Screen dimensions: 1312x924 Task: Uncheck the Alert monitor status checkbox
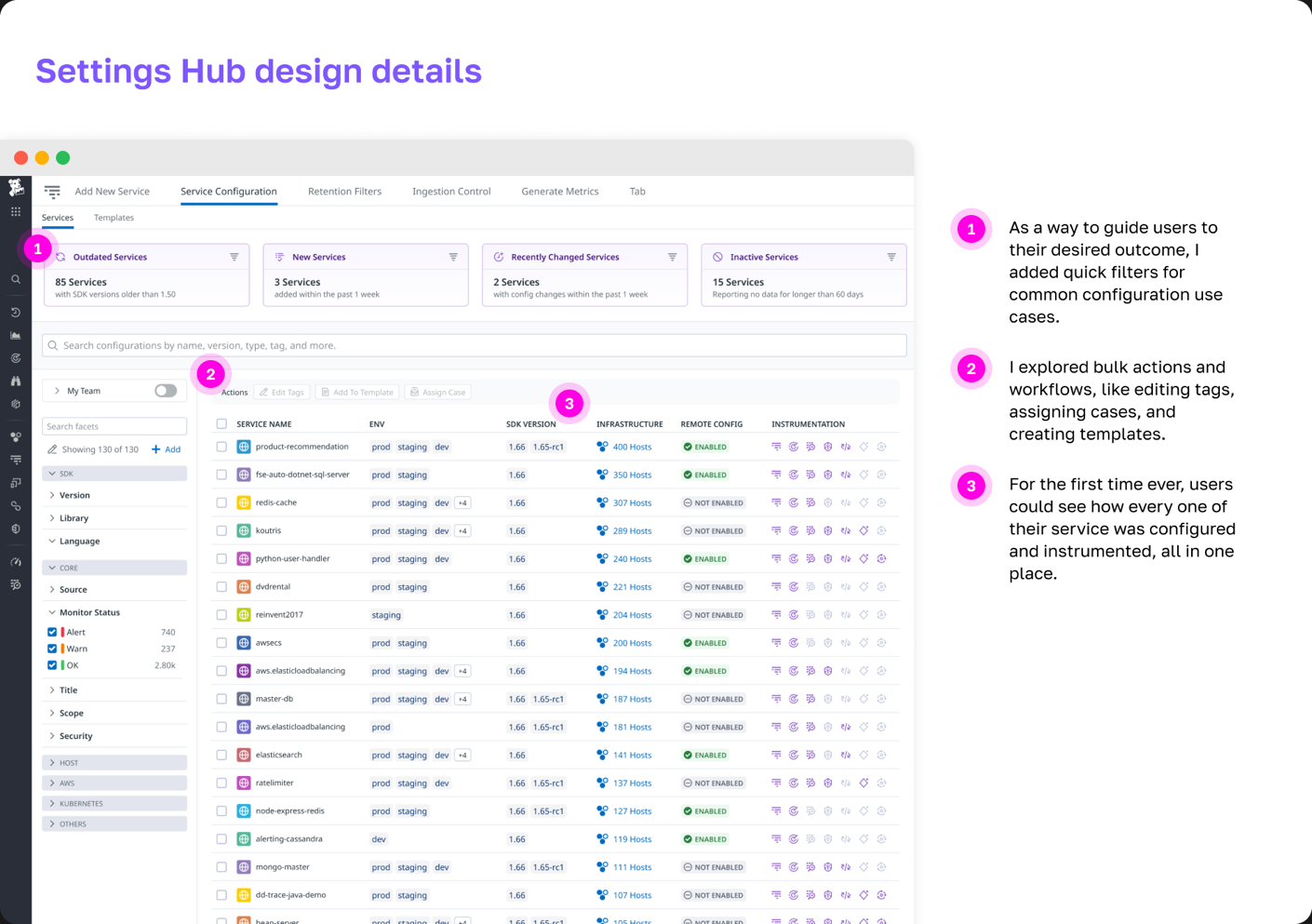point(52,632)
